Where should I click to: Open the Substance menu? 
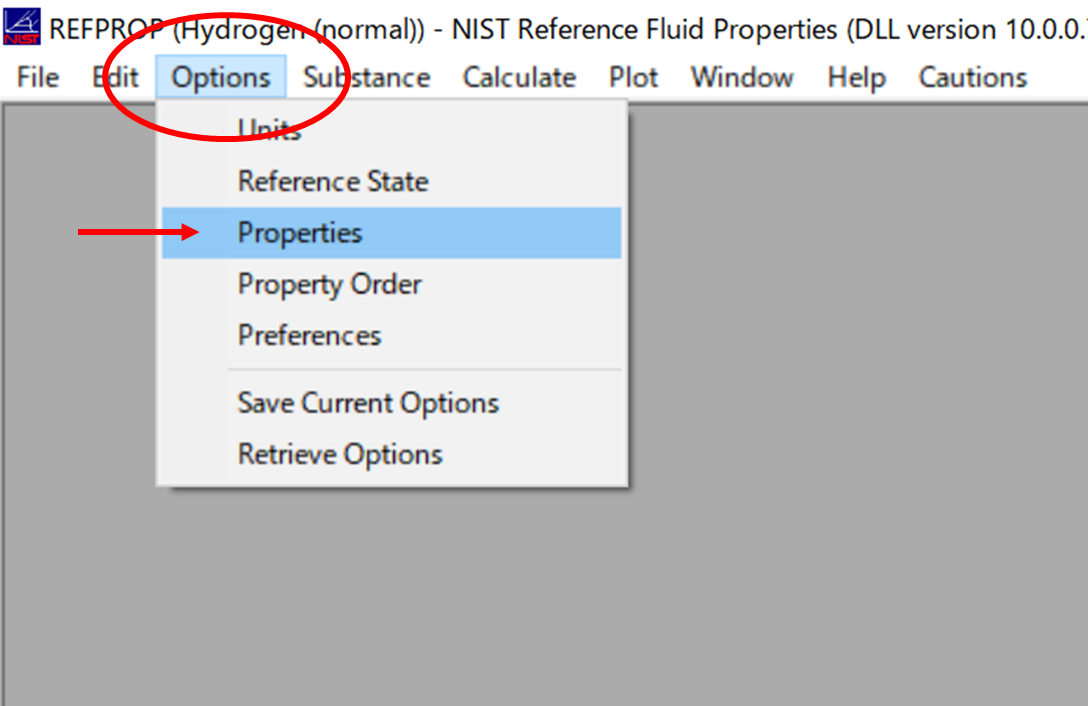pos(367,77)
